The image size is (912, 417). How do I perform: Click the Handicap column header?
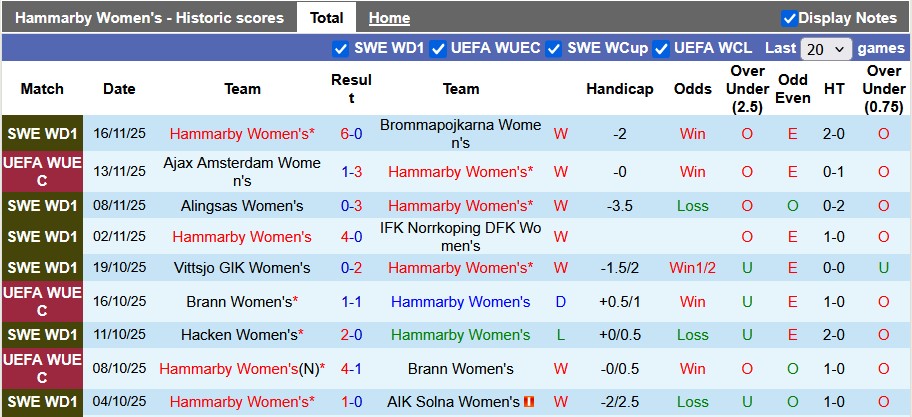(620, 89)
